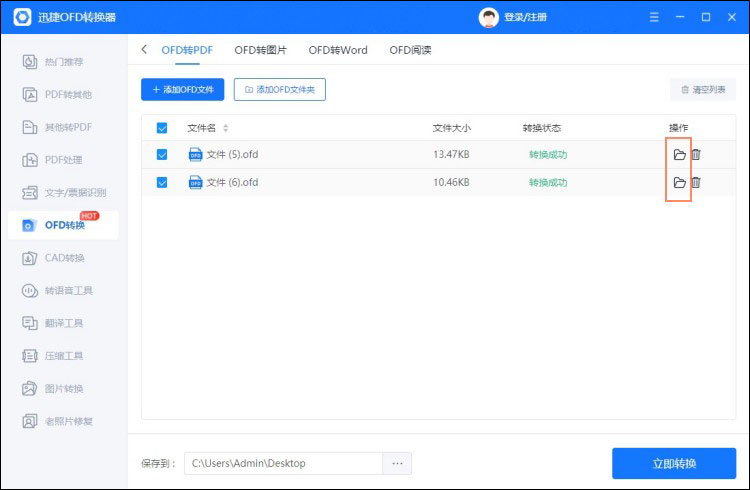Select 转语音工具 in the sidebar
The height and width of the screenshot is (490, 750).
(68, 291)
